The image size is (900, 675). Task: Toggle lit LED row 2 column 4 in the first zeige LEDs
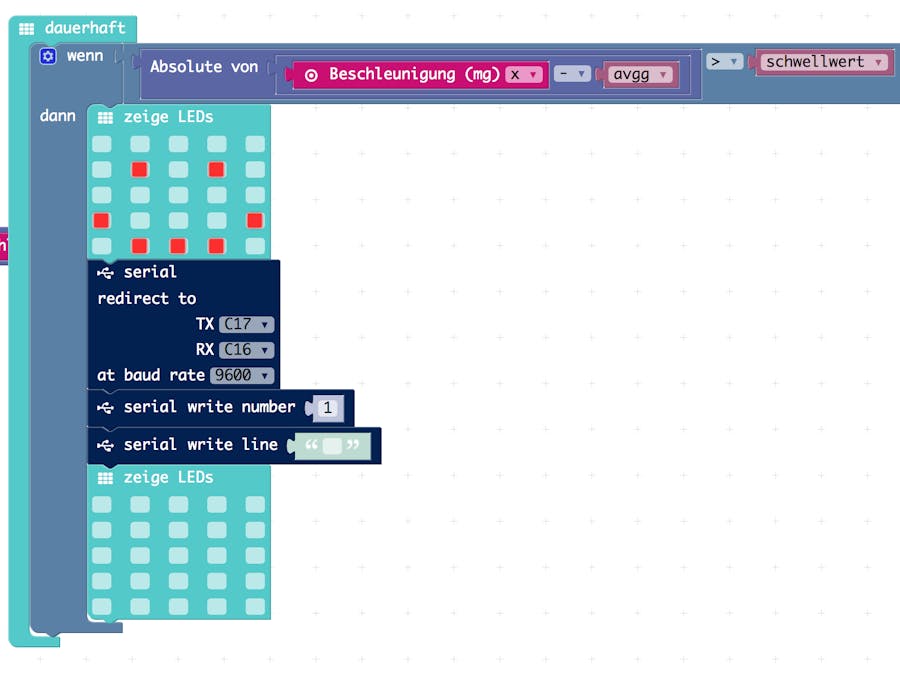point(216,169)
